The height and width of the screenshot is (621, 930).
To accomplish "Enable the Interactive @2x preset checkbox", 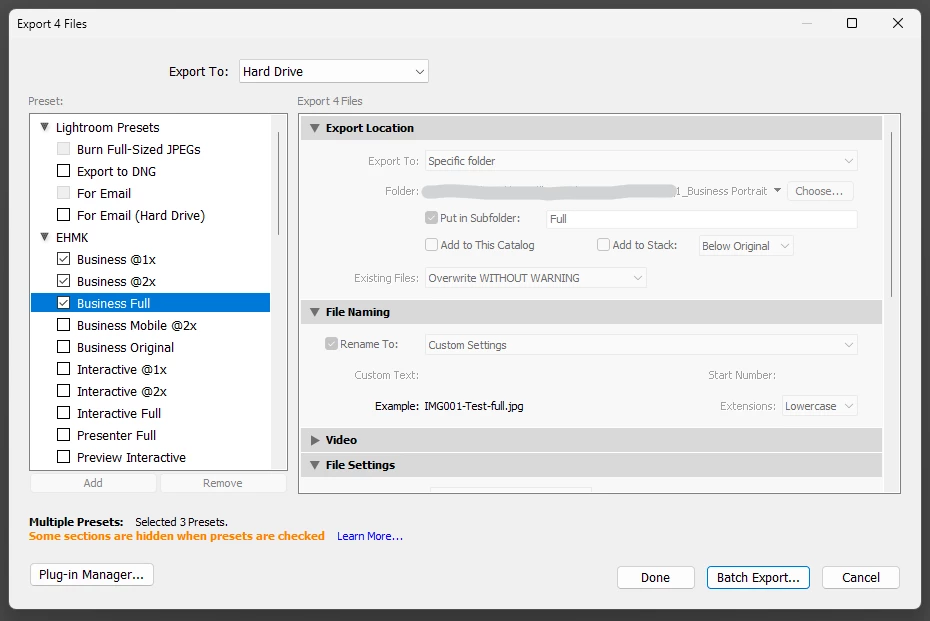I will (x=63, y=390).
